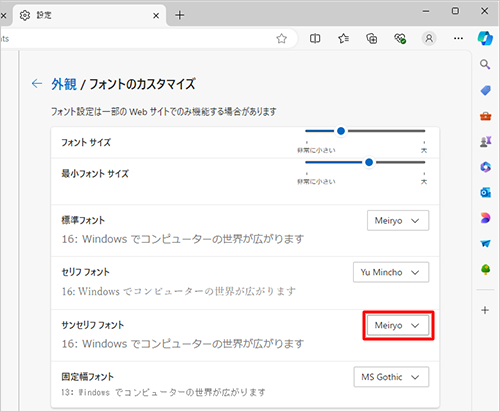
Task: Open the Copilot icon
Action: pos(485,38)
